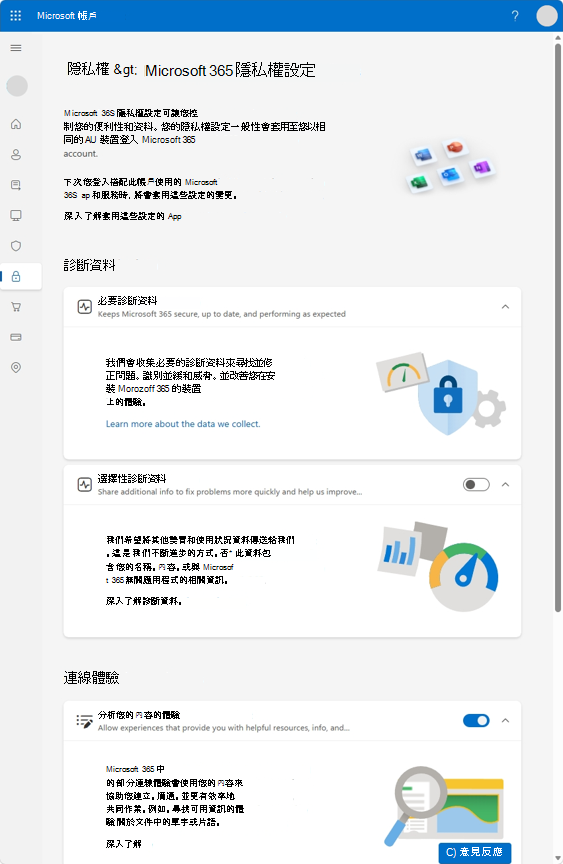The height and width of the screenshot is (864, 563).
Task: Click the 選擇性診斷資料 pulse icon
Action: (84, 485)
